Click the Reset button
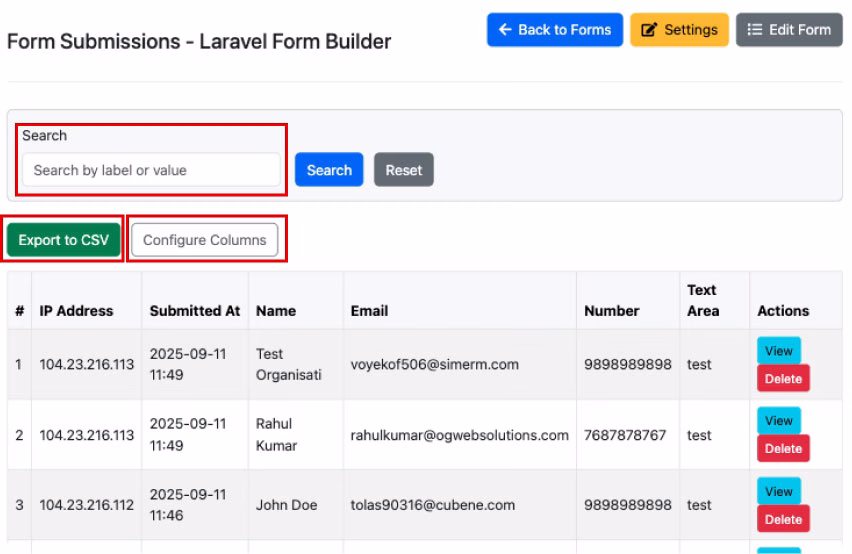This screenshot has height=554, width=852. coord(404,170)
